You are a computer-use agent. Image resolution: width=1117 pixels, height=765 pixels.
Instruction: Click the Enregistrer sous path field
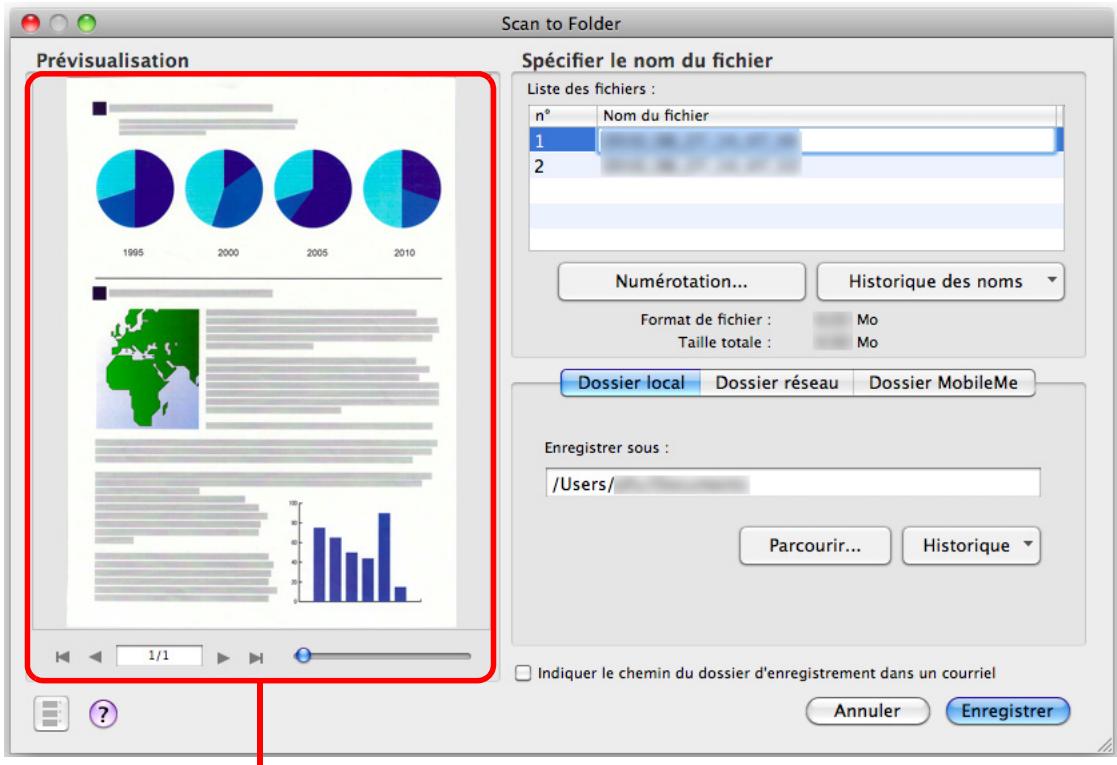pyautogui.click(x=792, y=484)
